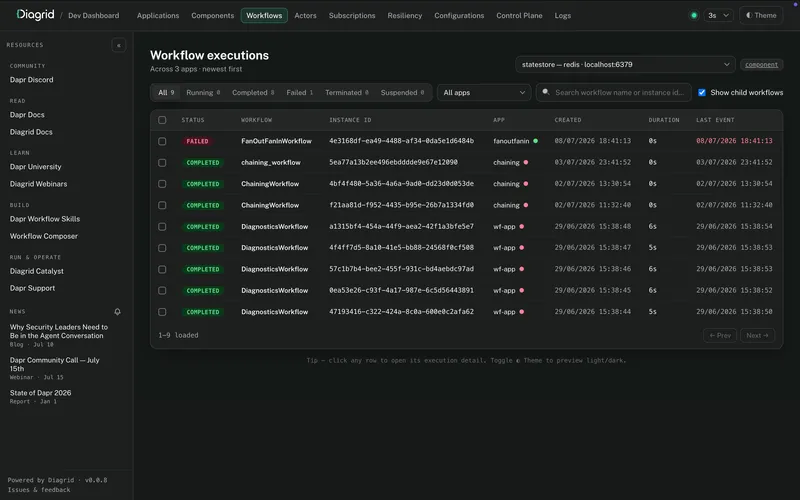
Task: Click the green live status indicator
Action: pyautogui.click(x=693, y=15)
